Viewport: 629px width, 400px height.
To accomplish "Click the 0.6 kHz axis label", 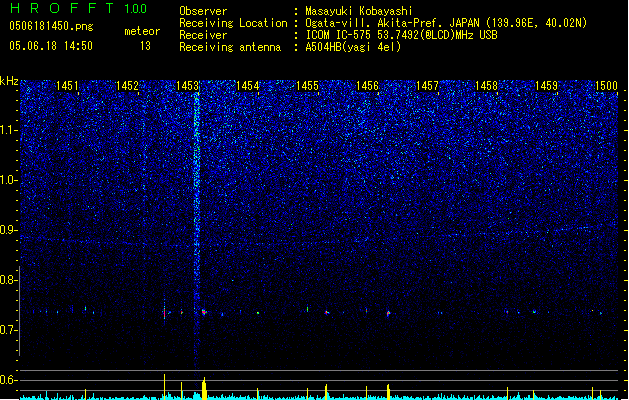I will coord(9,380).
